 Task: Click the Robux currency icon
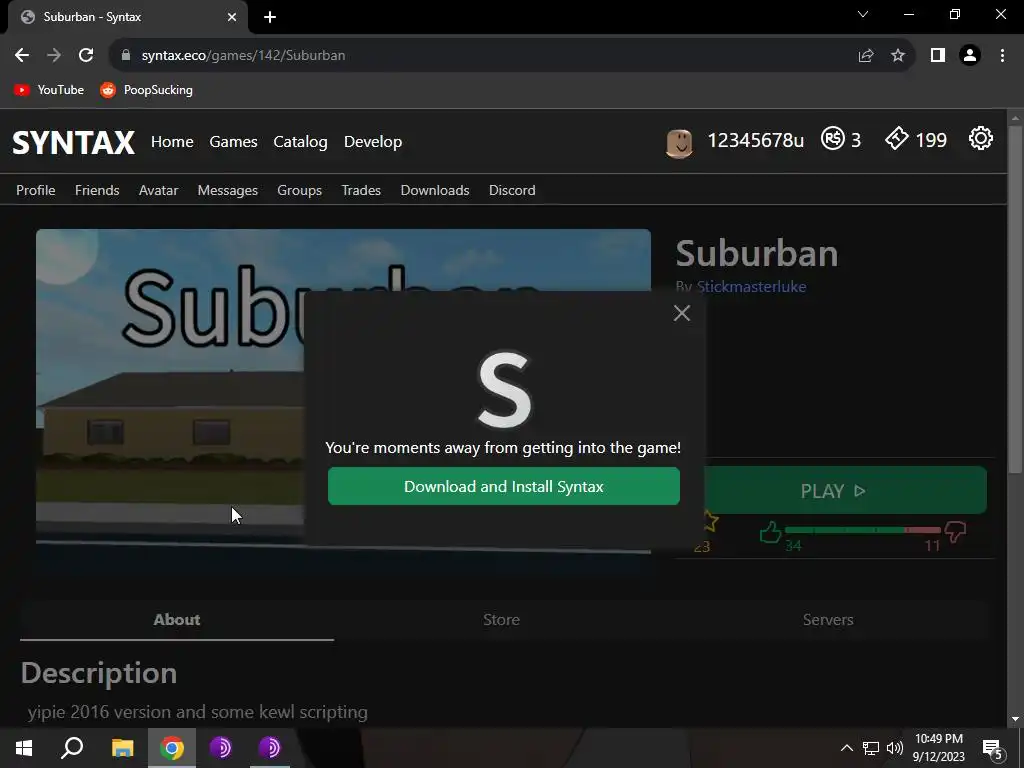coord(833,138)
